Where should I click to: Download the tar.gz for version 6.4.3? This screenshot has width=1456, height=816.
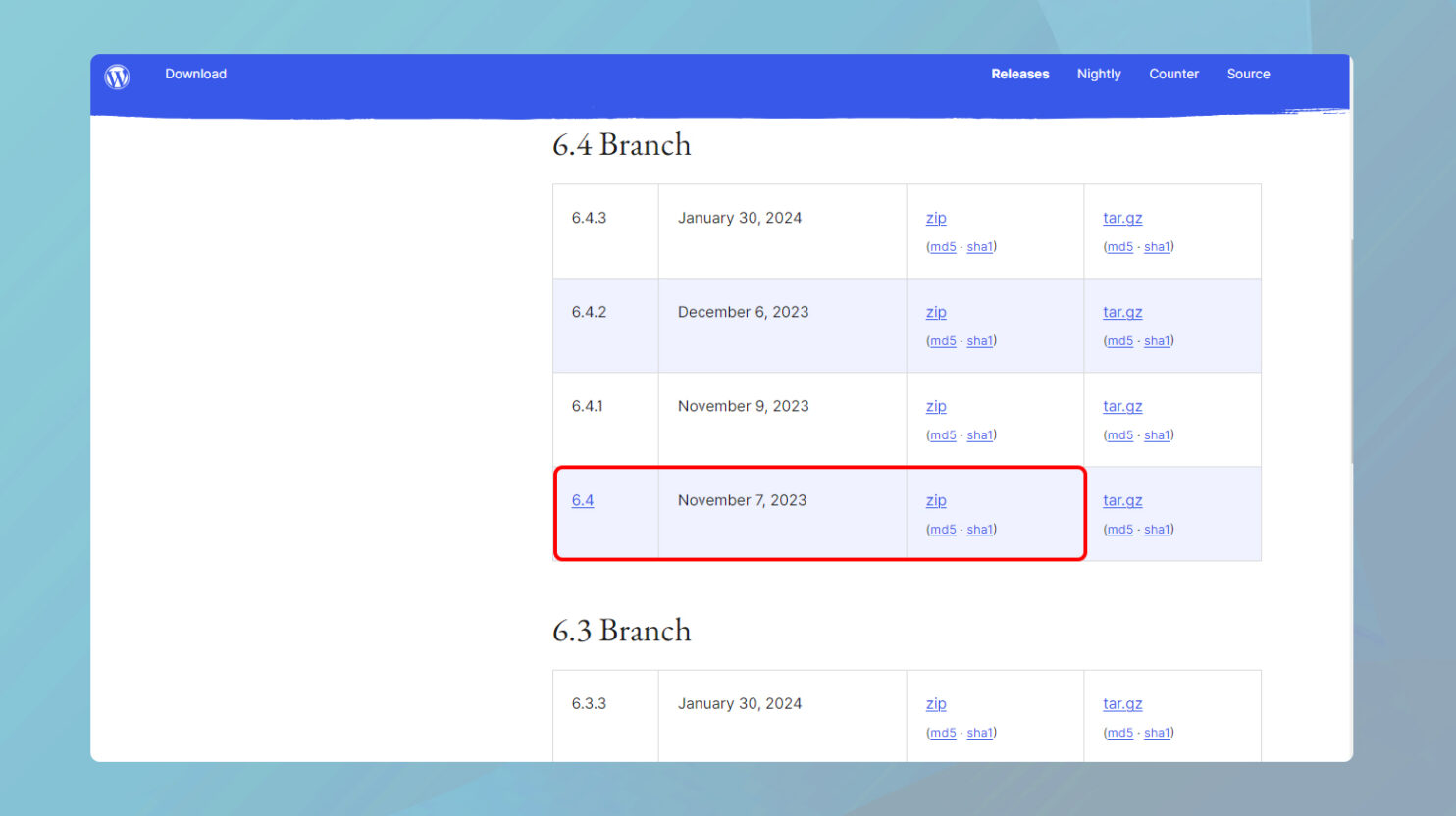click(1121, 217)
